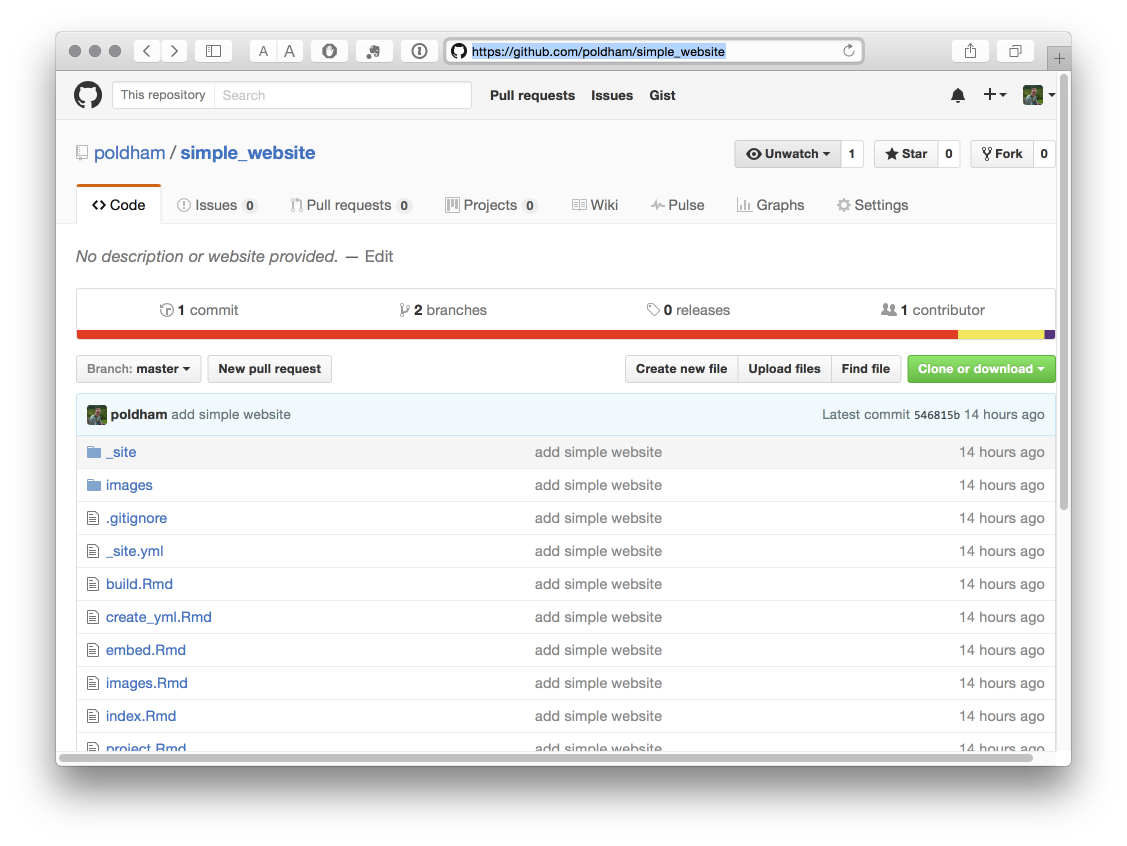This screenshot has width=1127, height=846.
Task: Open Issues in the top navigation
Action: [612, 96]
